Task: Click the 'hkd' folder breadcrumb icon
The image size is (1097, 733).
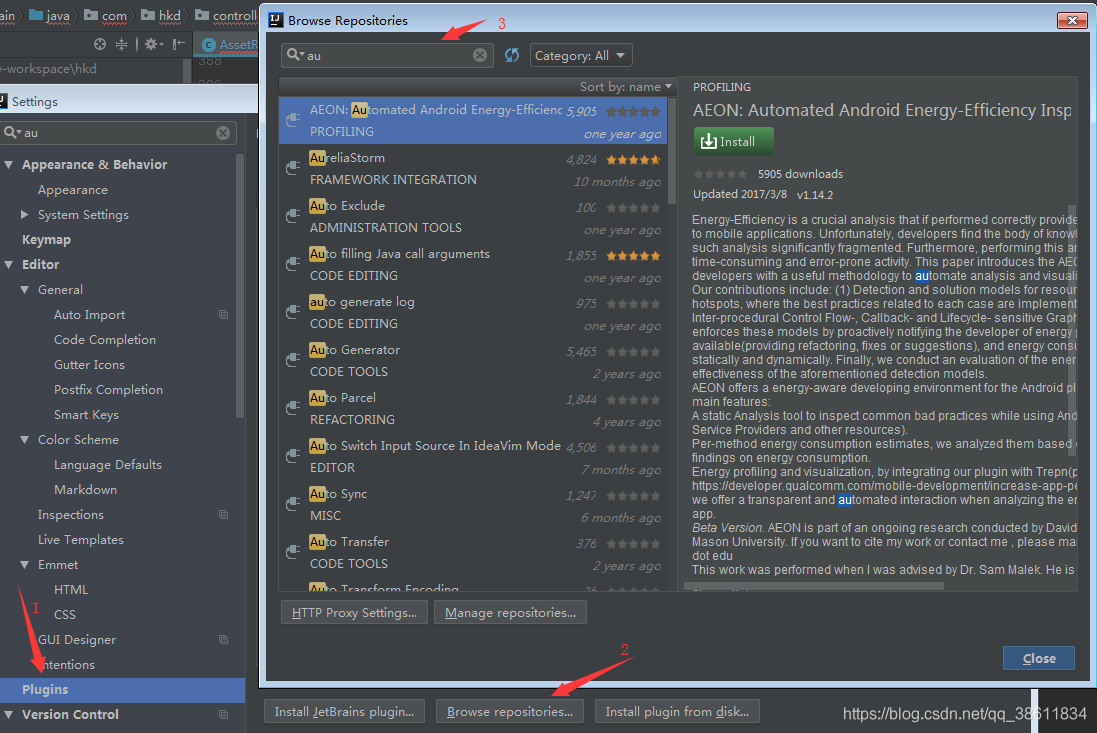Action: (148, 15)
